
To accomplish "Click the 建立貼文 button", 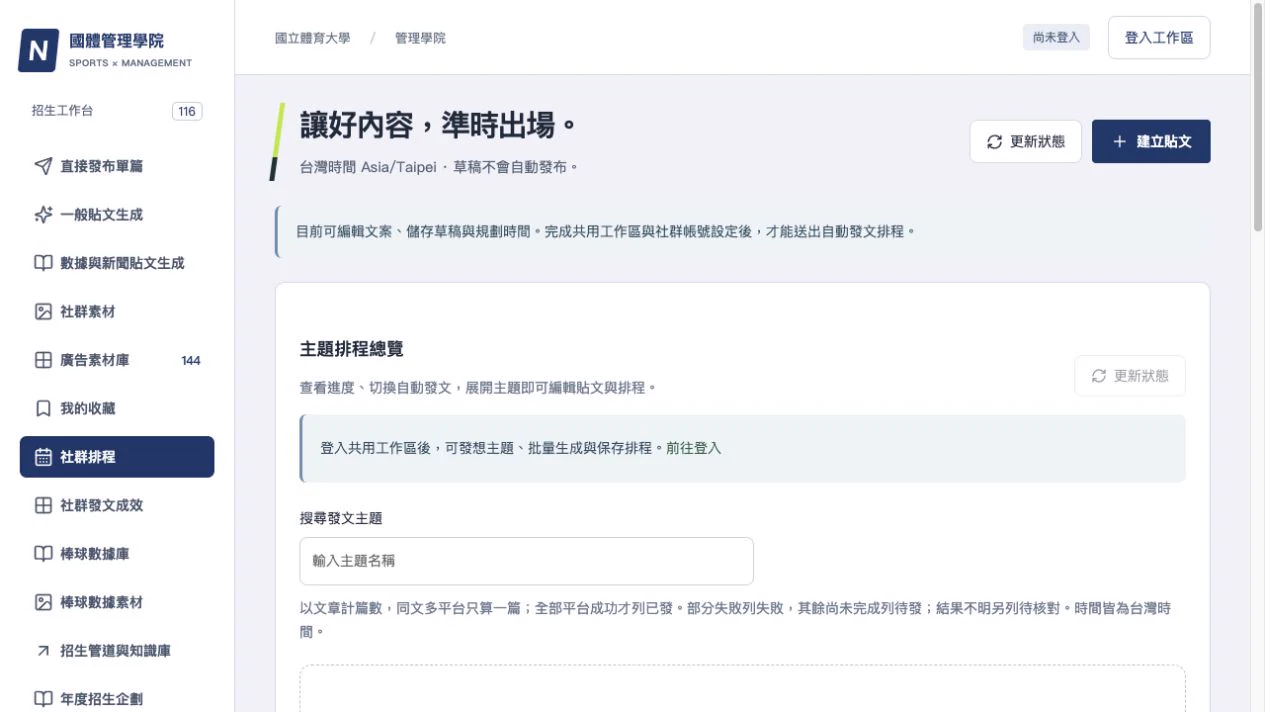I will 1151,142.
